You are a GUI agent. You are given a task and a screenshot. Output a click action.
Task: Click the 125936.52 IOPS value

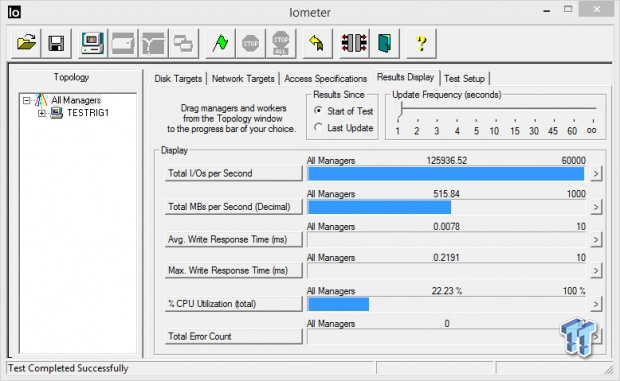[x=446, y=160]
